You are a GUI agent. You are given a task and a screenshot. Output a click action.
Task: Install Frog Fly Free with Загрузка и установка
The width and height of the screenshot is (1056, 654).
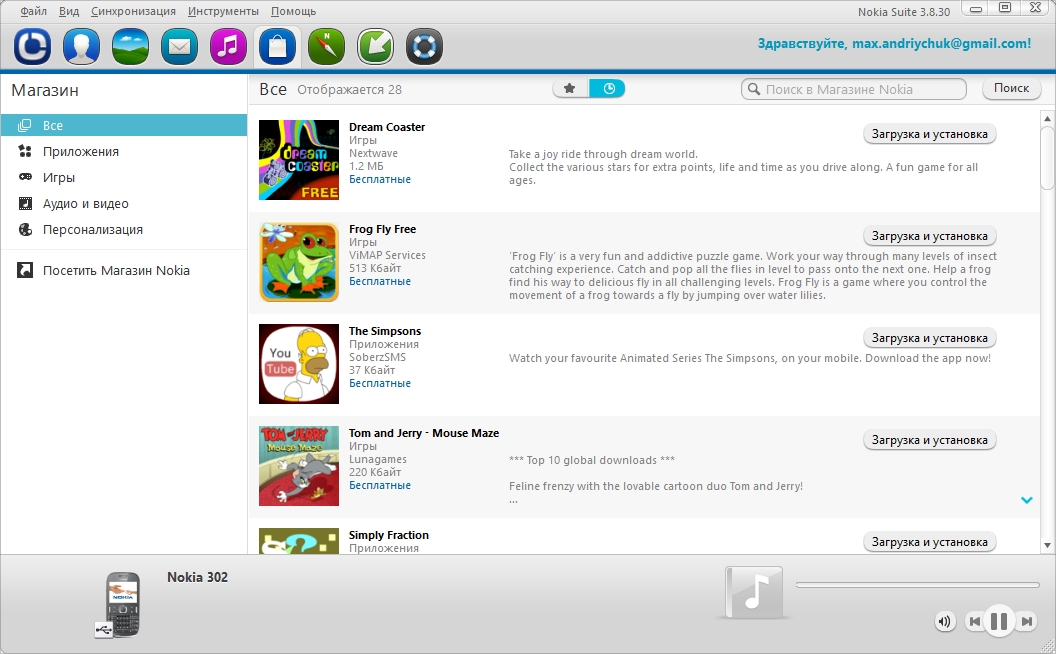point(929,236)
